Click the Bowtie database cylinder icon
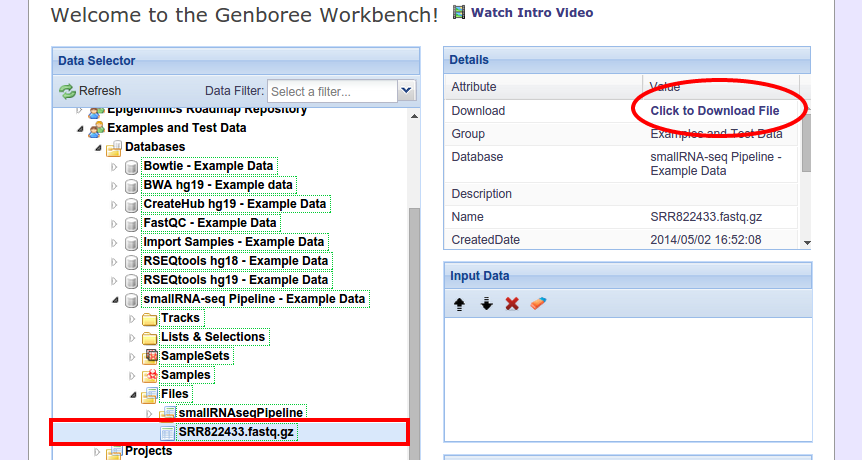 tap(131, 166)
